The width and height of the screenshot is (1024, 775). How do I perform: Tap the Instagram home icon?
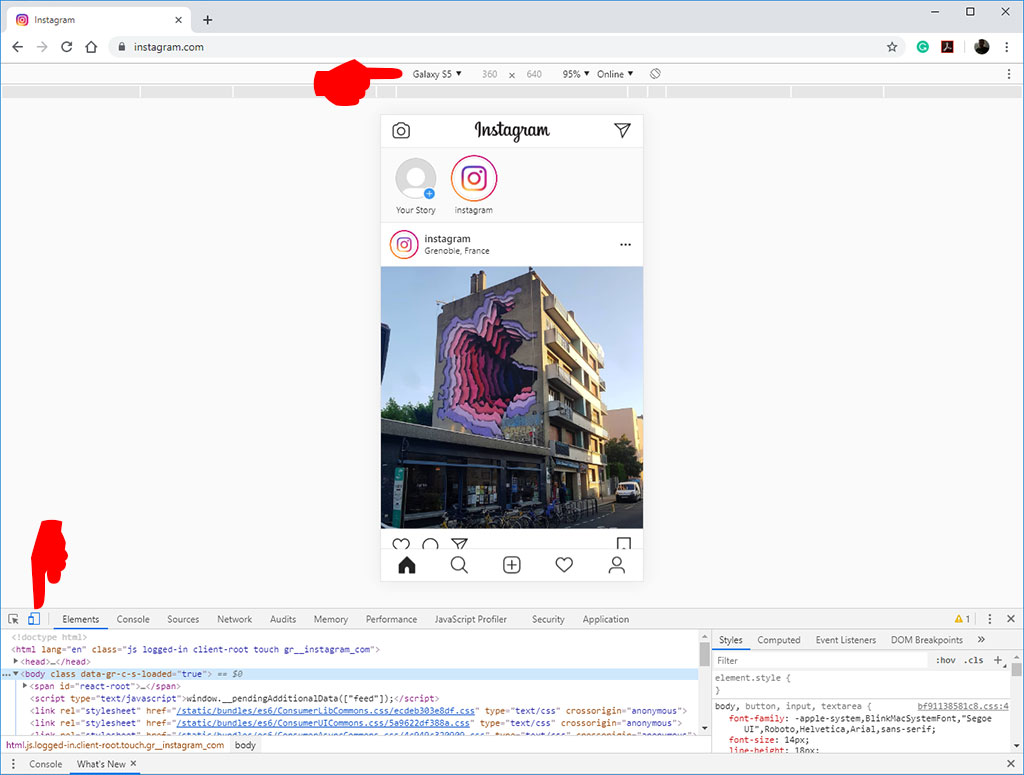[407, 565]
